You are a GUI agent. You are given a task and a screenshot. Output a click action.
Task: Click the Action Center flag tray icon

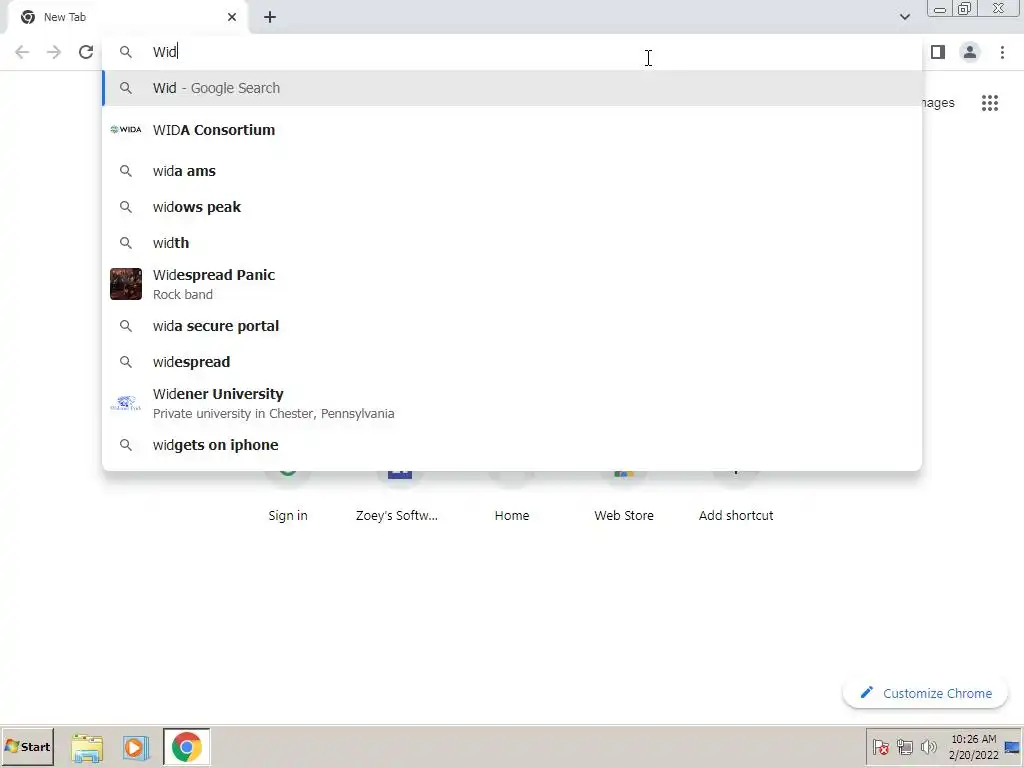(880, 747)
